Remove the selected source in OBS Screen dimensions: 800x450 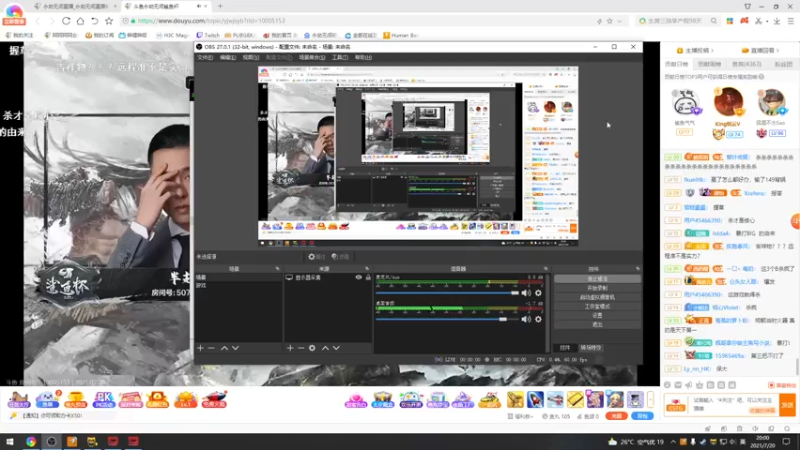tap(301, 348)
